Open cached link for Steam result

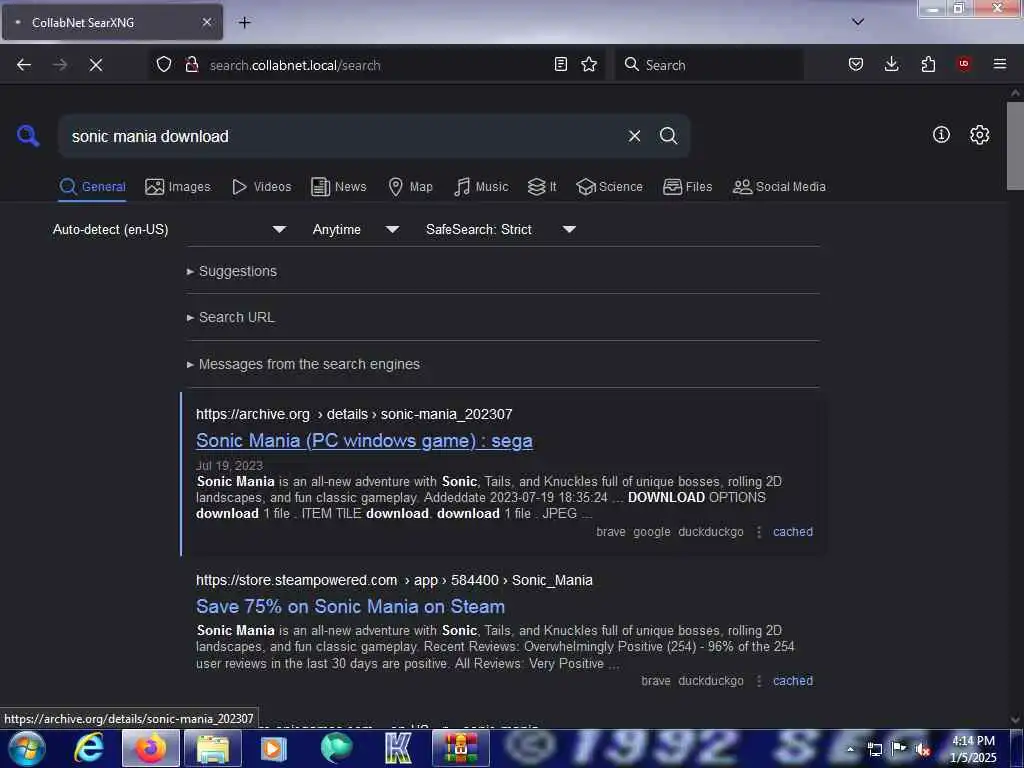point(793,680)
